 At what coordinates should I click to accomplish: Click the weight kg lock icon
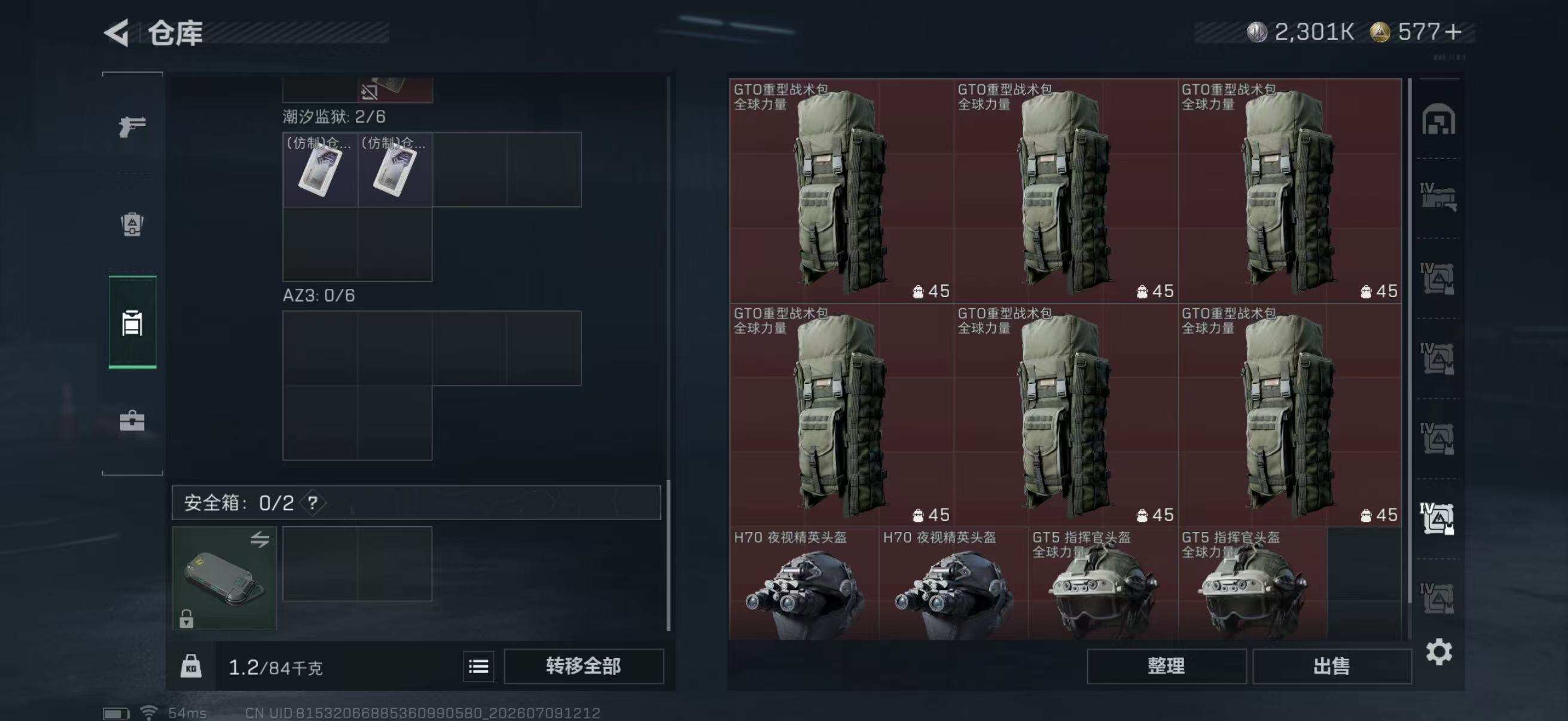coord(191,667)
